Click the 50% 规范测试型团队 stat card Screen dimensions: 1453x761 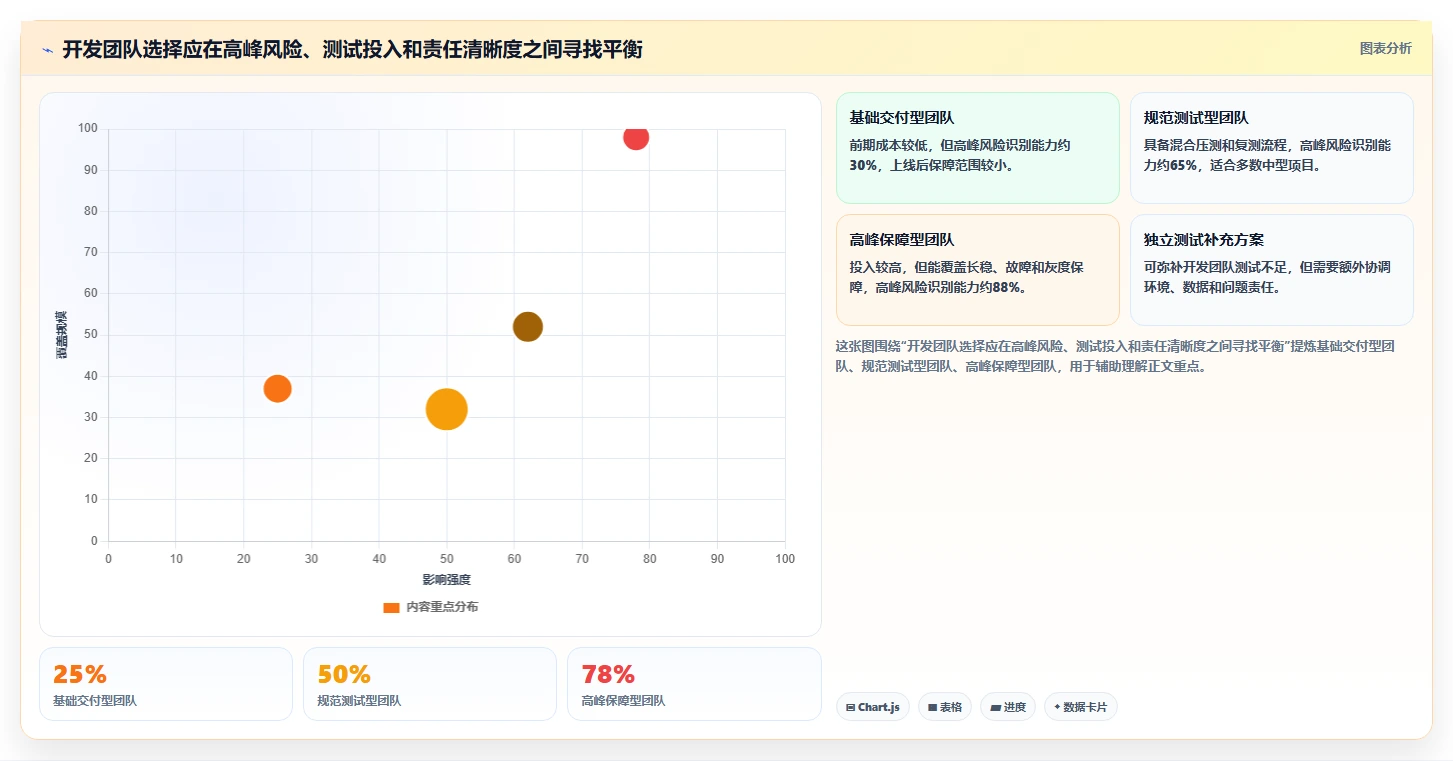(430, 684)
